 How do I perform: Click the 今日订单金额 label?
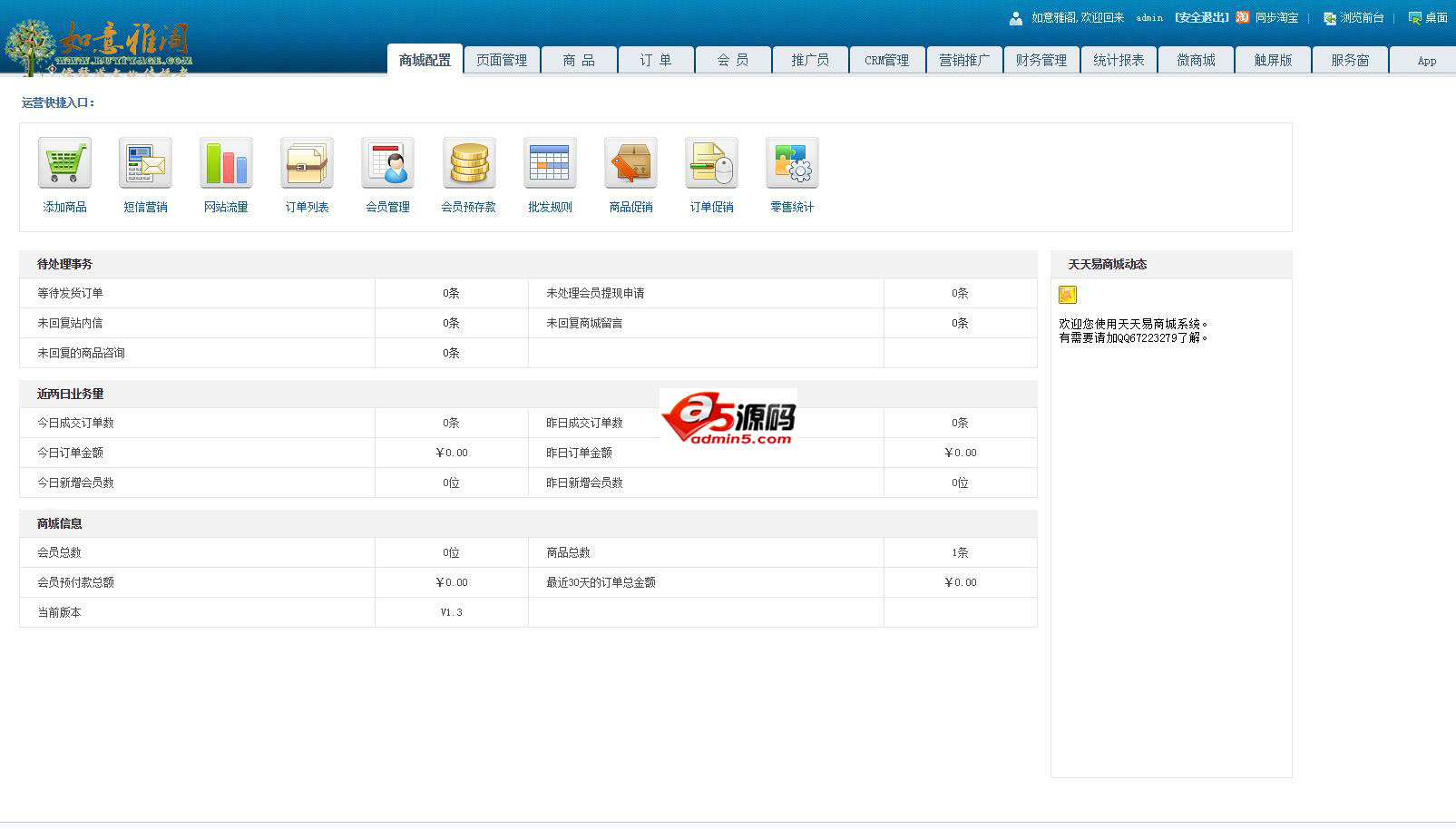(x=70, y=453)
